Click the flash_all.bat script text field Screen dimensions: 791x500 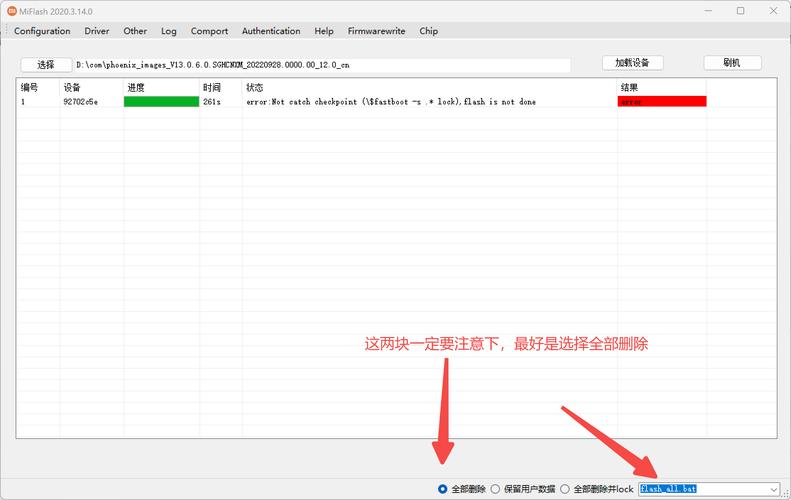(x=700, y=489)
